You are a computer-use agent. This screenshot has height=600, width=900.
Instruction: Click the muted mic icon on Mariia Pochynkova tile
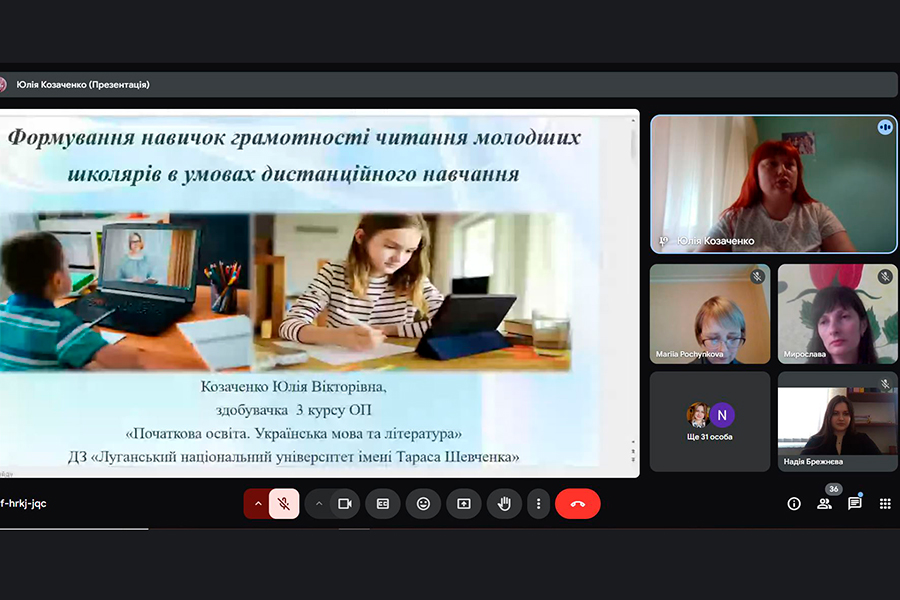(758, 277)
